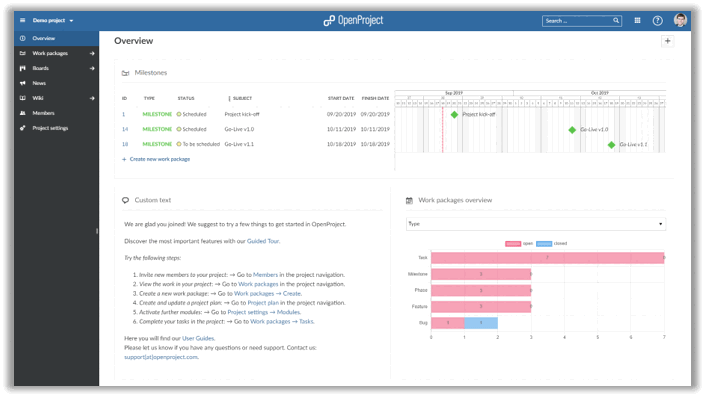Open work package ID 1 link
This screenshot has height=397, width=705.
click(x=124, y=114)
